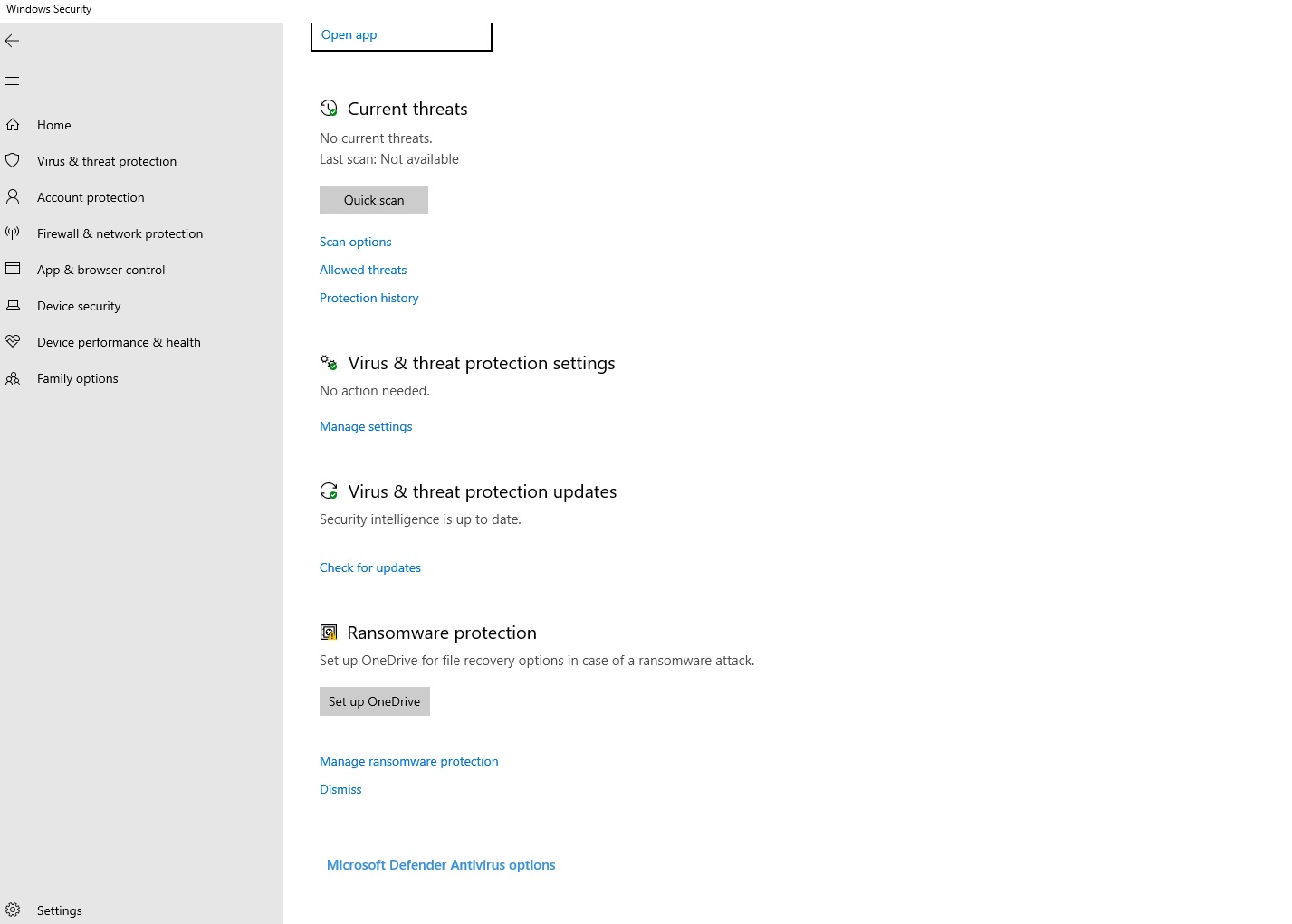Click the Firewall antenna signal icon
This screenshot has width=1292, height=924.
(13, 233)
